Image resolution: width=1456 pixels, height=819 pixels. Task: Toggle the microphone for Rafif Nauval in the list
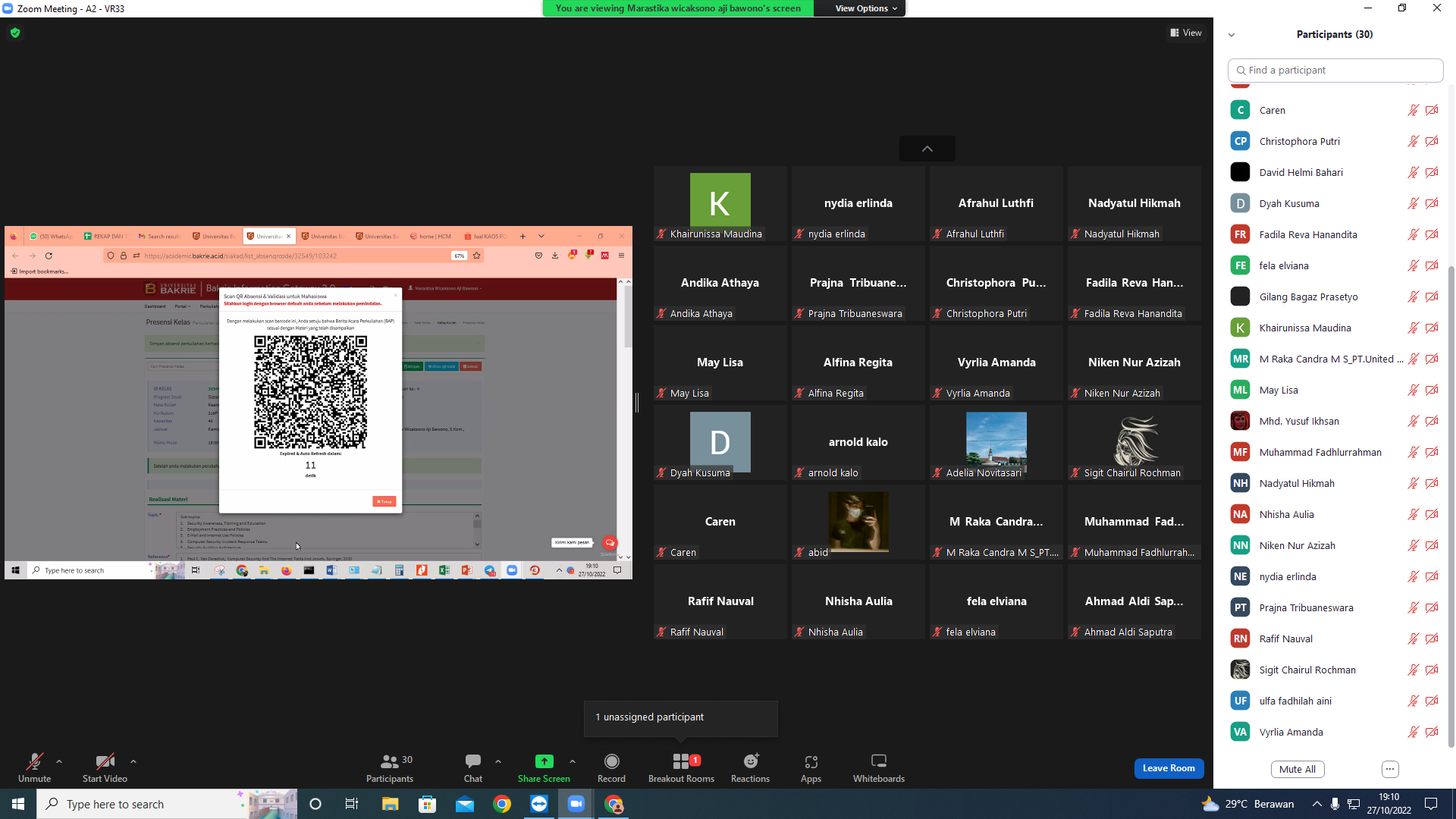coord(1413,639)
